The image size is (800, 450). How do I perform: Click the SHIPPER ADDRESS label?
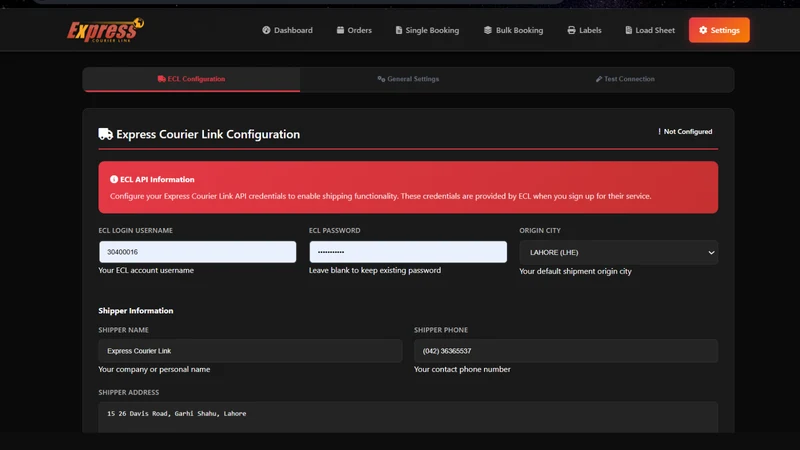(x=129, y=392)
